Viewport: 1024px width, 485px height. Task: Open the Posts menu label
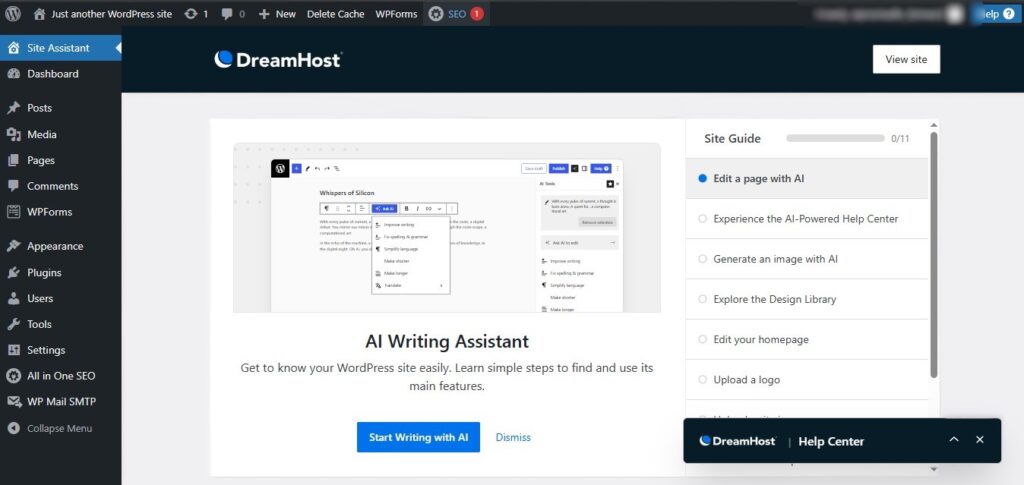click(x=39, y=108)
